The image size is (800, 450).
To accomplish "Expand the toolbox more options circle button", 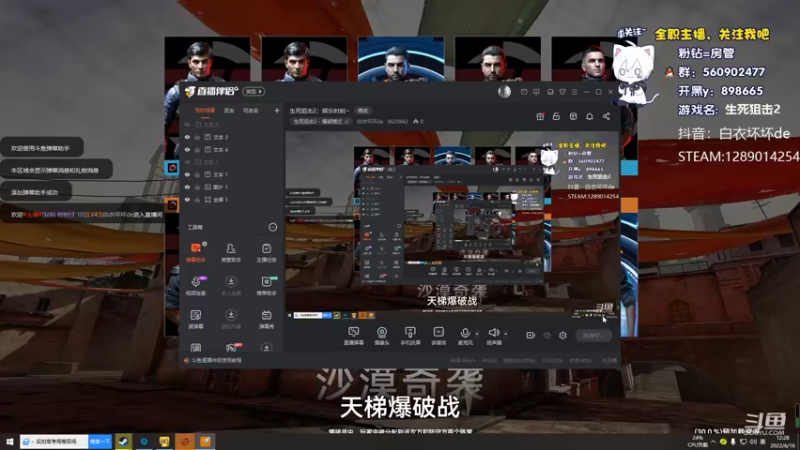I will coord(273,227).
